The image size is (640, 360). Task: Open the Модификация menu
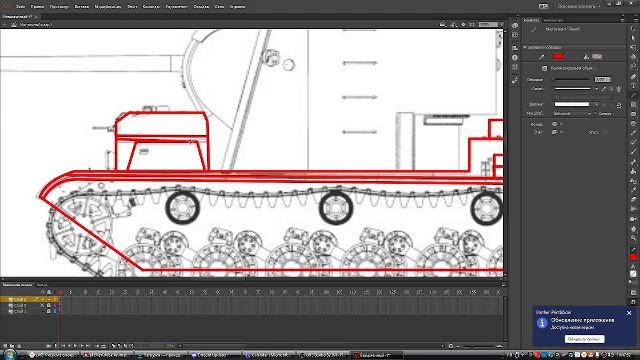click(x=108, y=7)
